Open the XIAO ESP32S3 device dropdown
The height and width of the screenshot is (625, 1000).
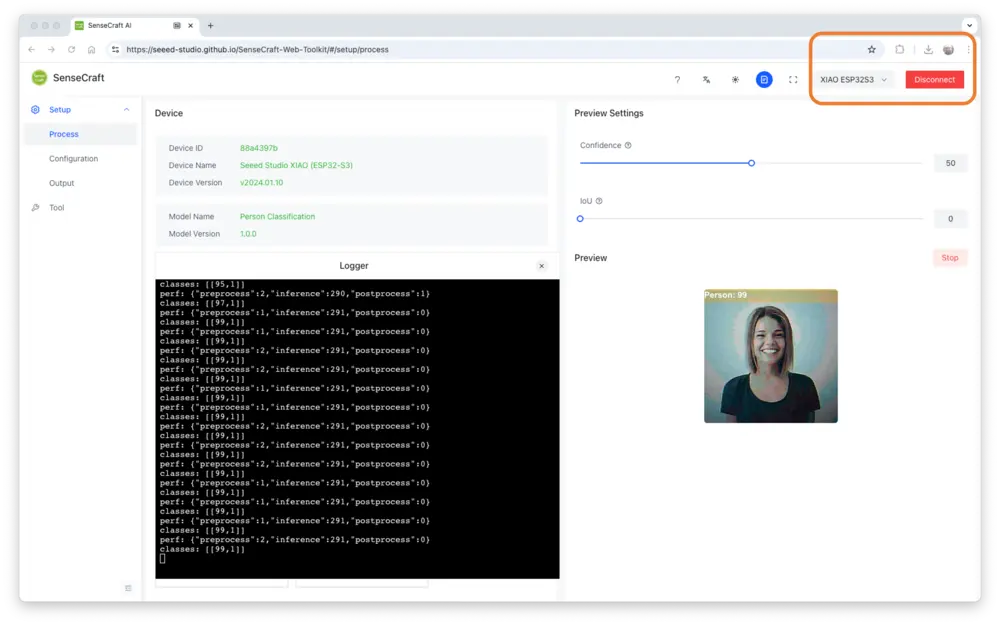(853, 79)
